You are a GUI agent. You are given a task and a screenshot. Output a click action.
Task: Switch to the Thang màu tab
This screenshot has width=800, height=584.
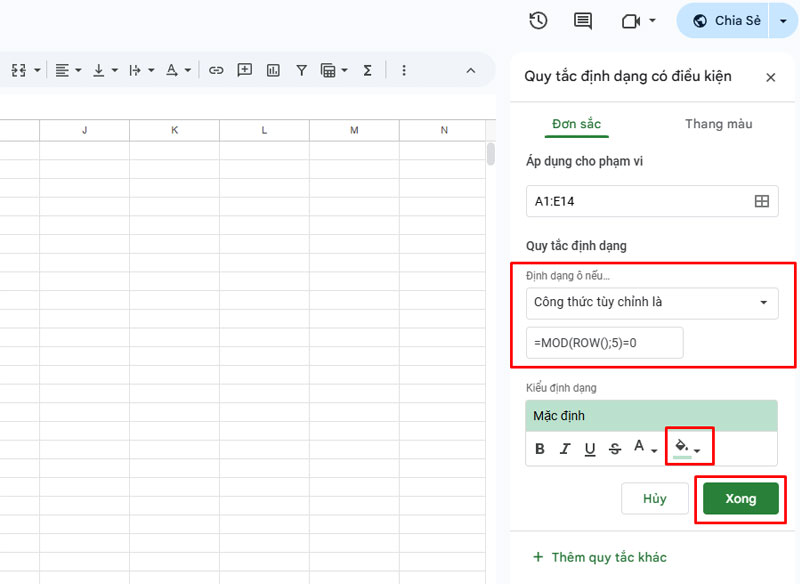pyautogui.click(x=718, y=124)
